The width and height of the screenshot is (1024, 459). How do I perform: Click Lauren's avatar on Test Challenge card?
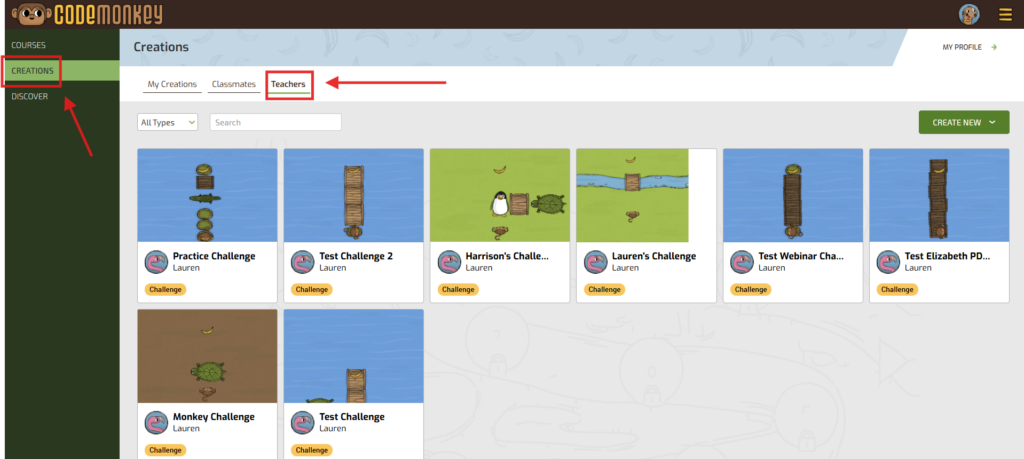click(x=302, y=422)
